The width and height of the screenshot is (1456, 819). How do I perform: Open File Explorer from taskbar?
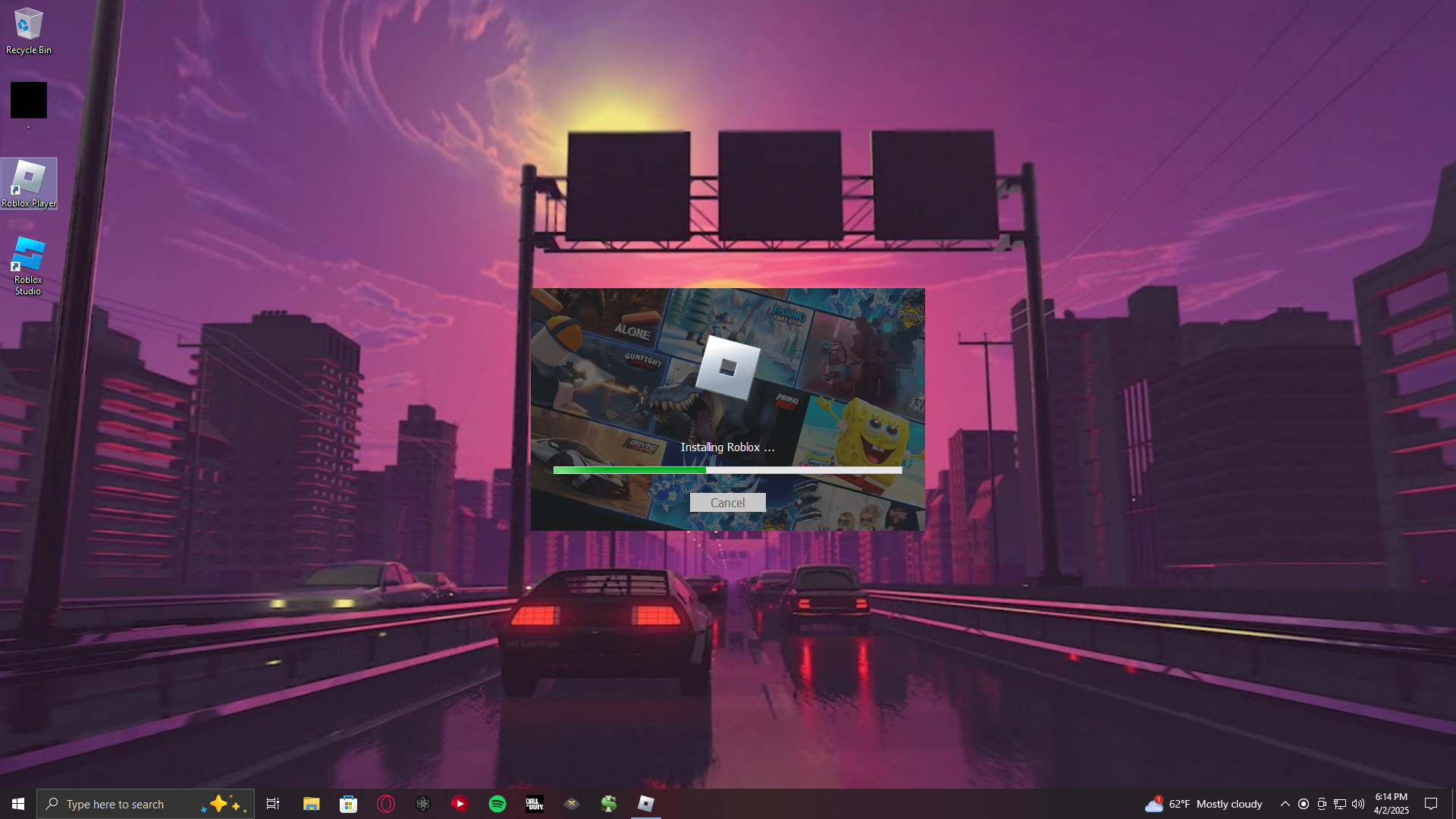pos(311,804)
